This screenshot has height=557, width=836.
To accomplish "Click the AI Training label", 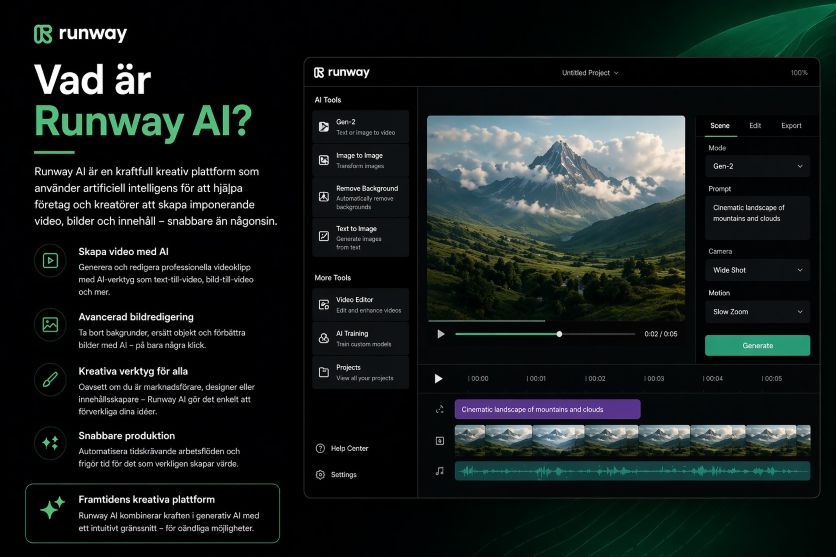I will (x=352, y=333).
